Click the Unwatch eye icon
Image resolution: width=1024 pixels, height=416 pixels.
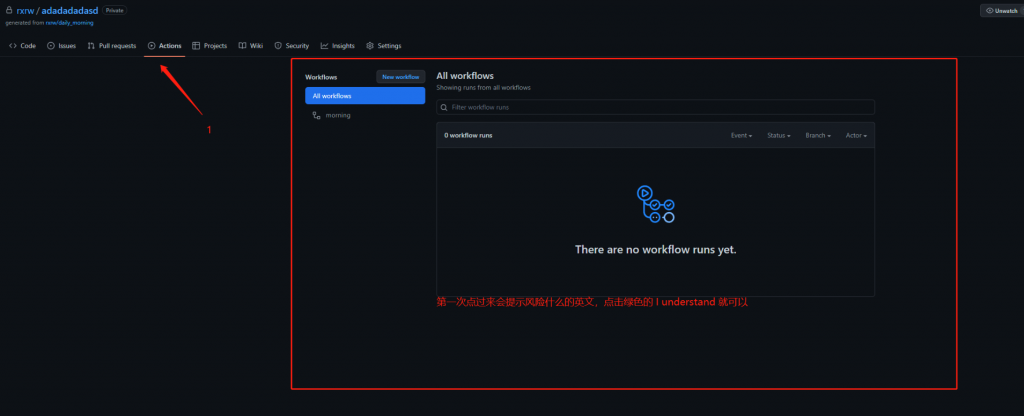point(989,10)
